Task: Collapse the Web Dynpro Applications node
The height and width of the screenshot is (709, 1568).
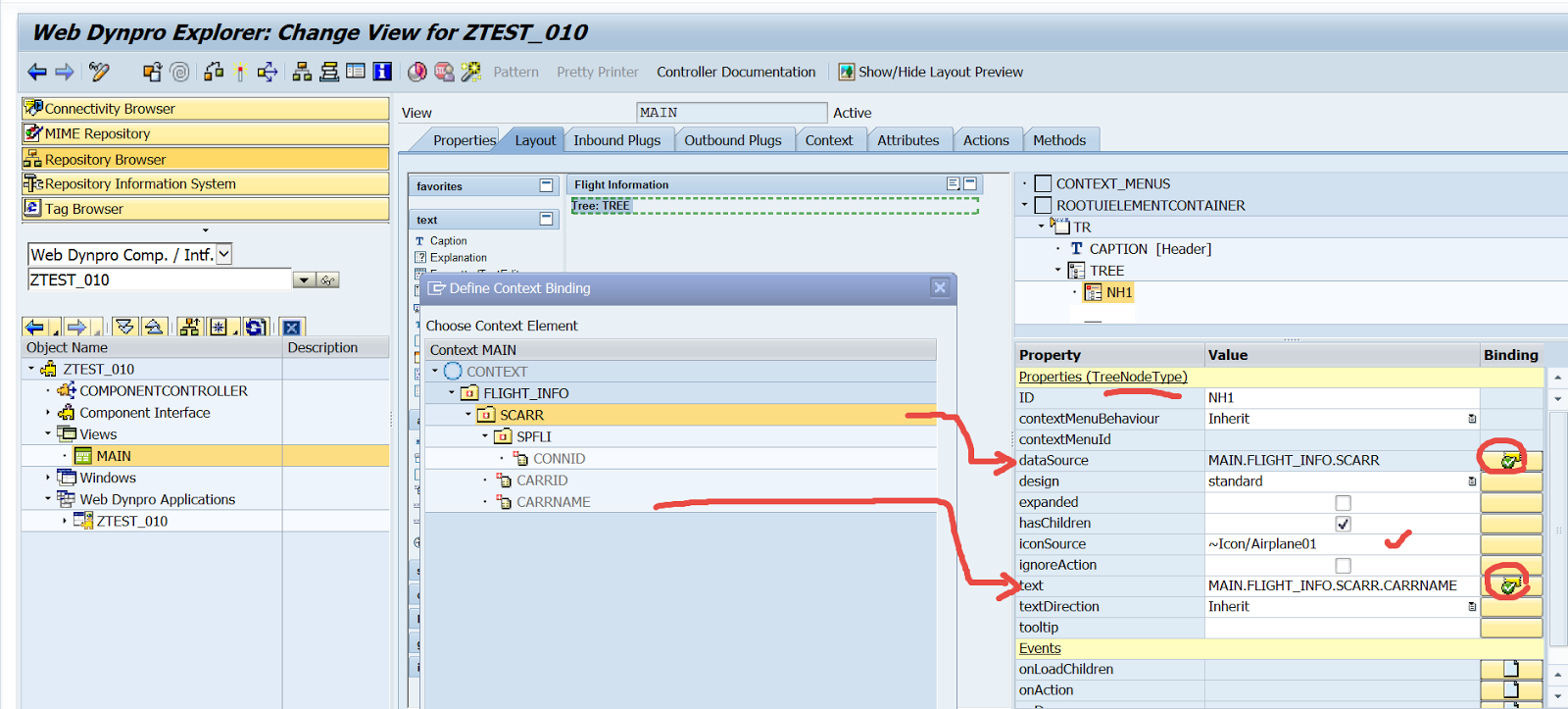Action: [47, 499]
